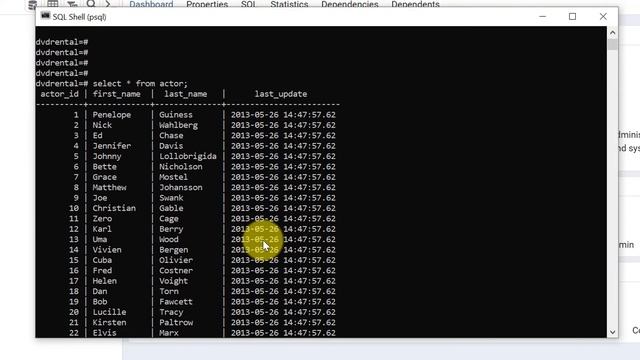Open pgAdmin Dependencies tab
The width and height of the screenshot is (640, 360).
[349, 4]
